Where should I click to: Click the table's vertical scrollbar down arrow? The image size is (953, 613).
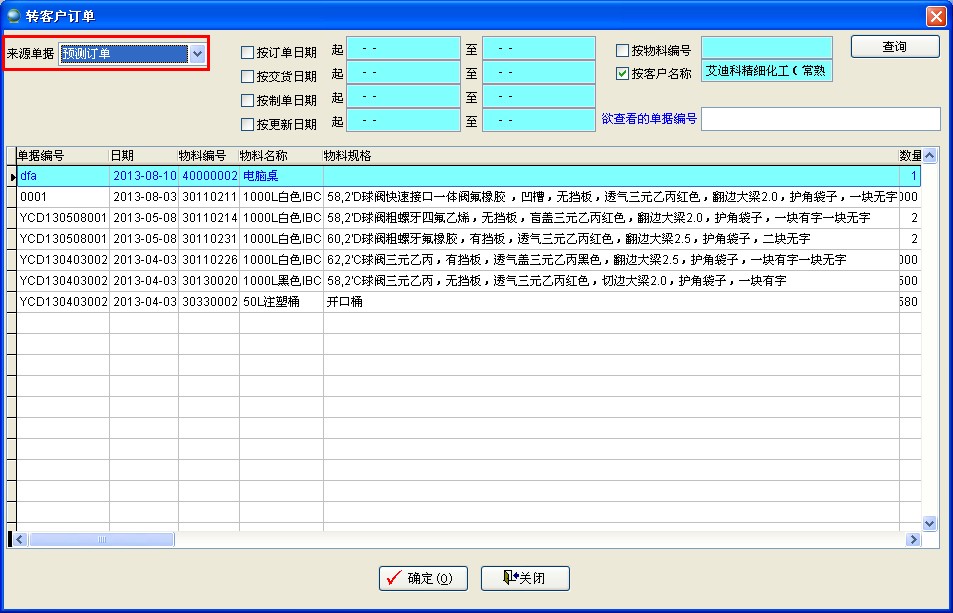pos(929,522)
